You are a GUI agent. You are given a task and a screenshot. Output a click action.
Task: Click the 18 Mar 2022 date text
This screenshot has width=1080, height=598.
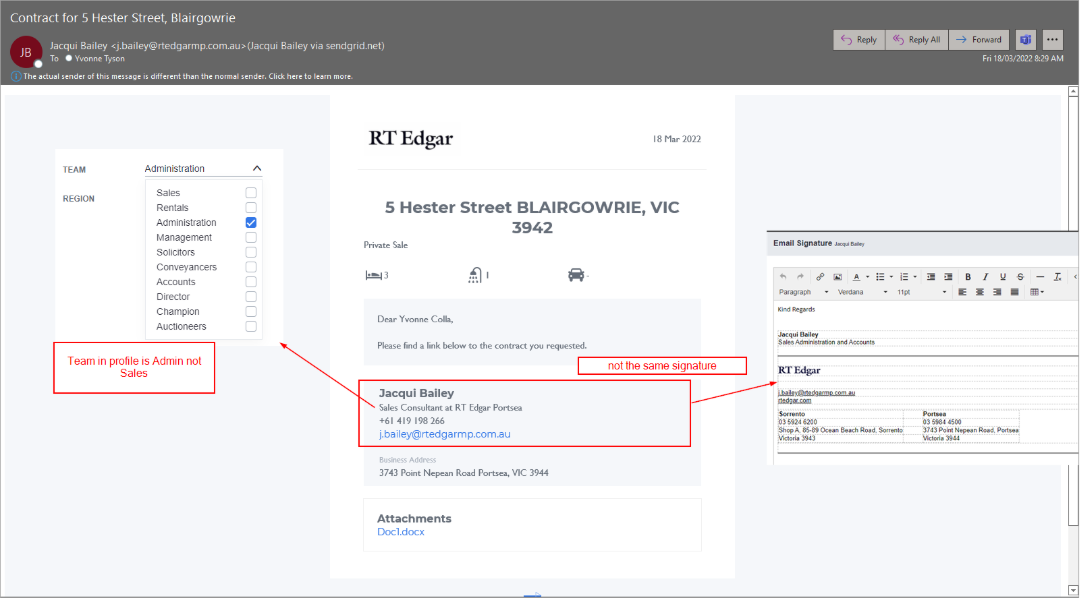pyautogui.click(x=676, y=139)
